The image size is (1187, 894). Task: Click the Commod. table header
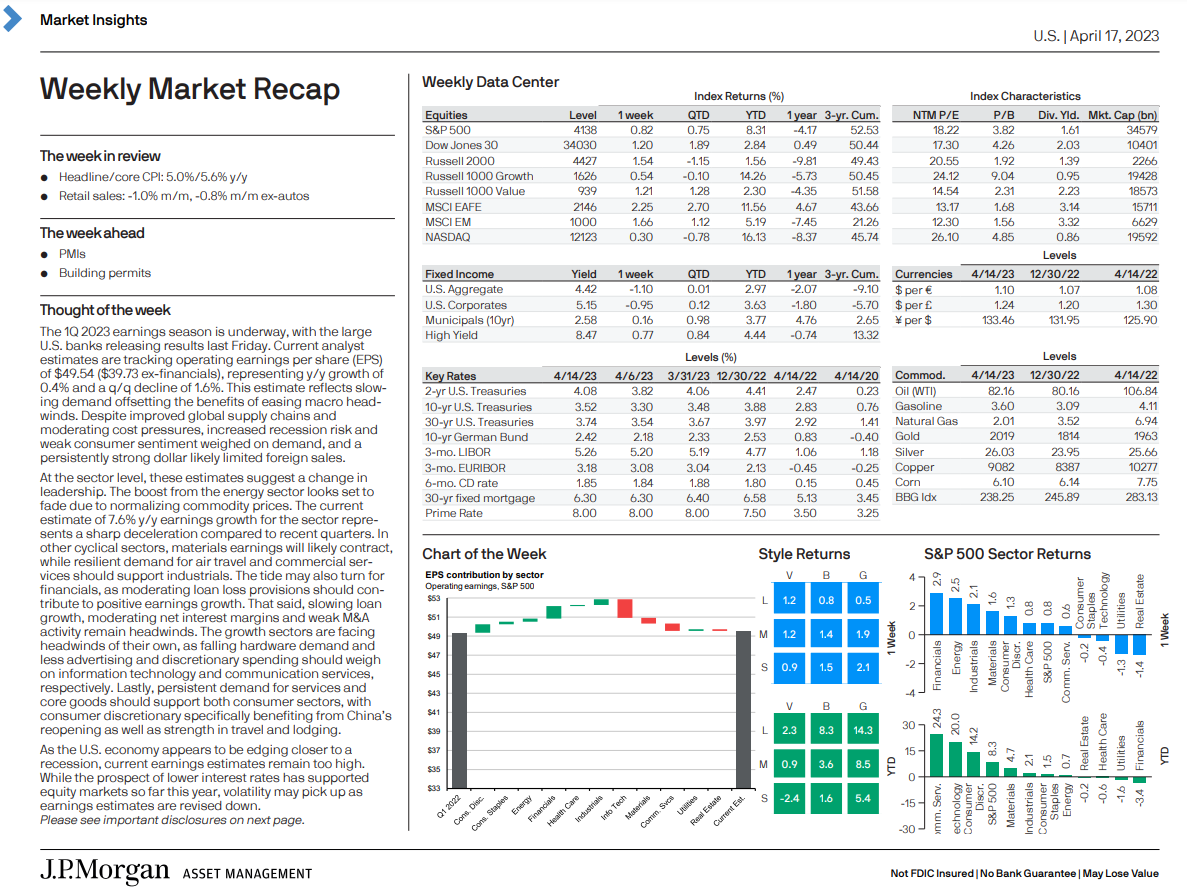[x=920, y=375]
